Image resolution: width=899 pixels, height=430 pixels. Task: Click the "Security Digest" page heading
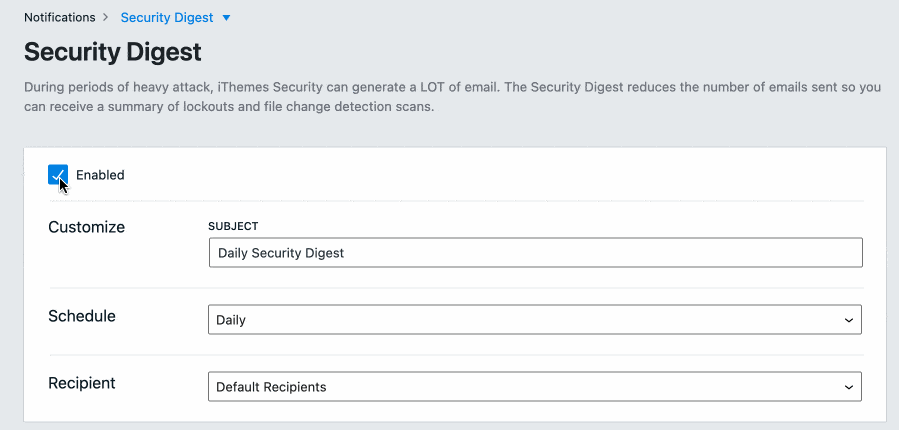113,52
